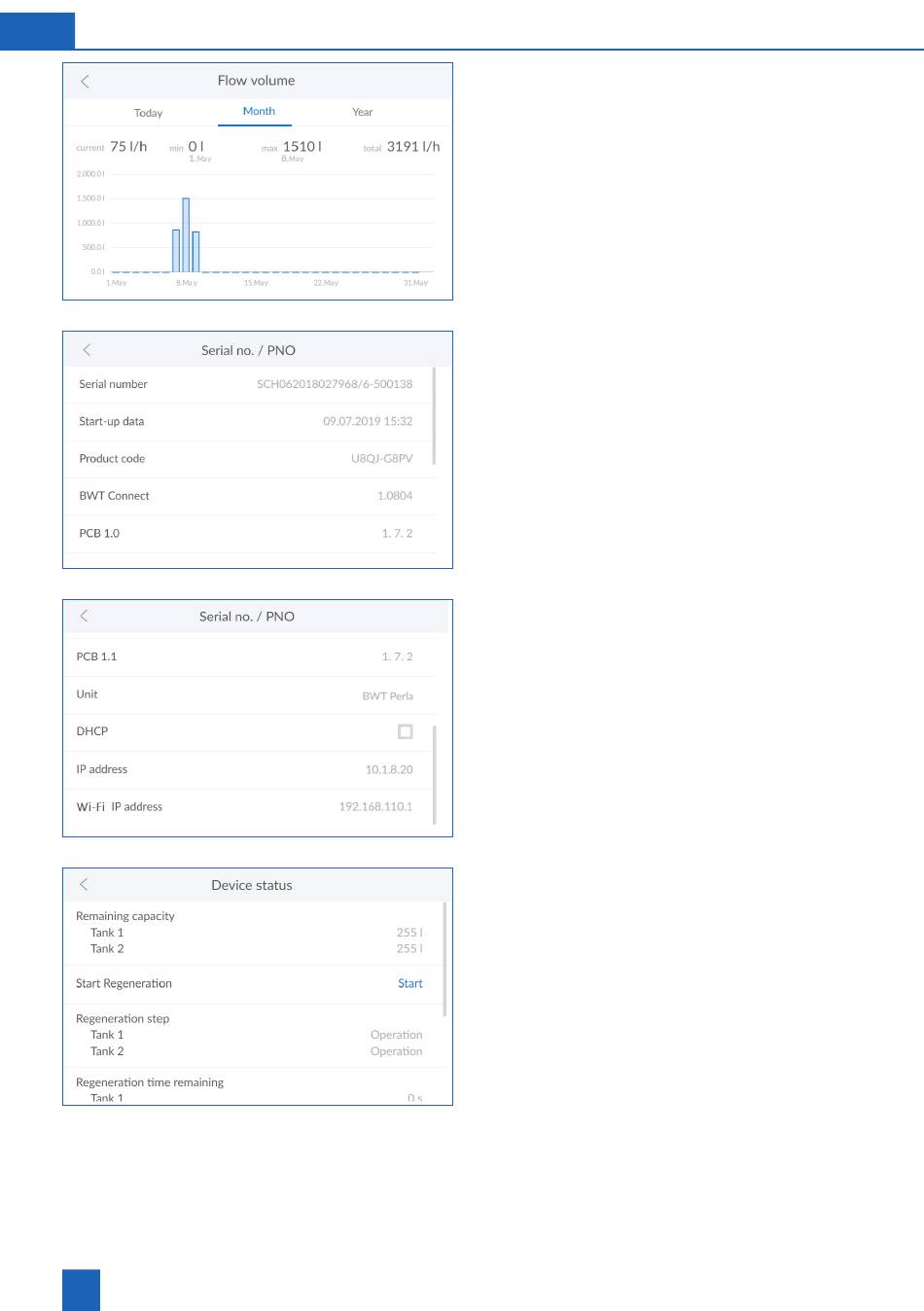
Task: Select the Serial number row
Action: pyautogui.click(x=246, y=384)
